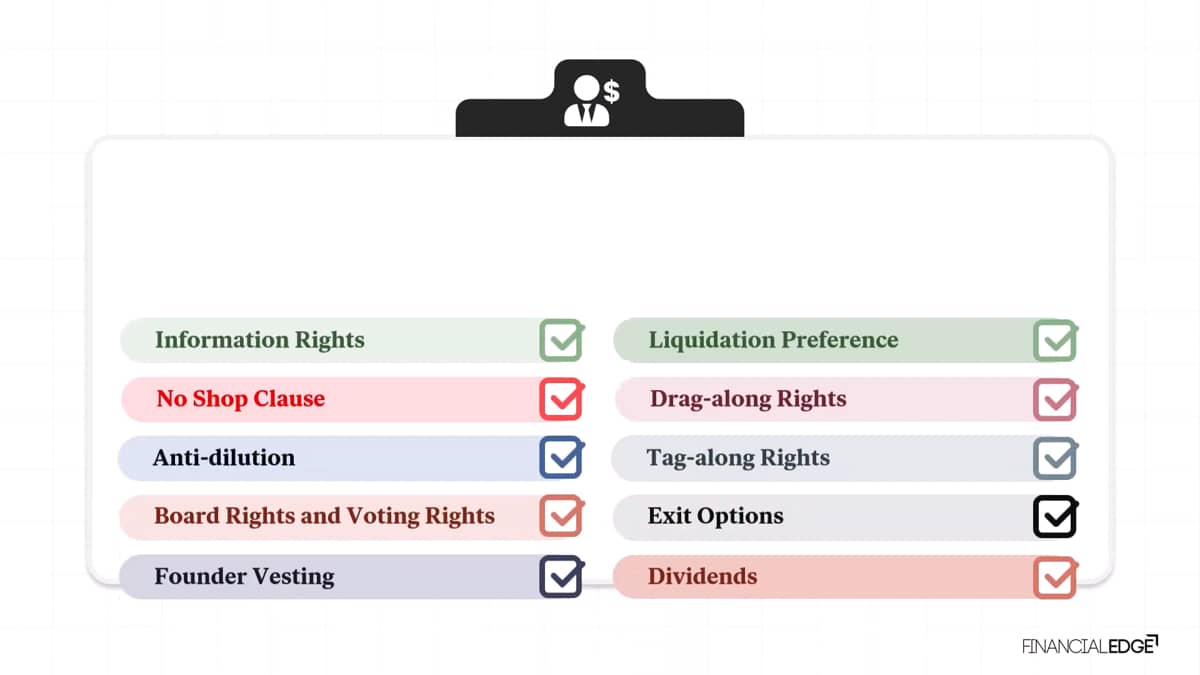Toggle the Drag-along Rights checkbox
Image resolution: width=1200 pixels, height=675 pixels.
point(1054,399)
